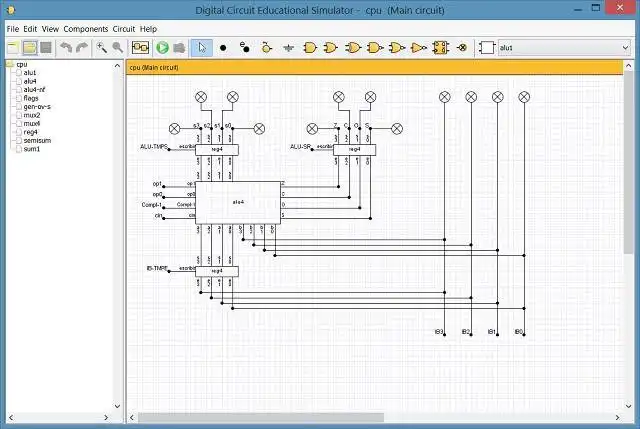Toggle the op0 input pin
Screen dimensions: 640x429
[164, 197]
